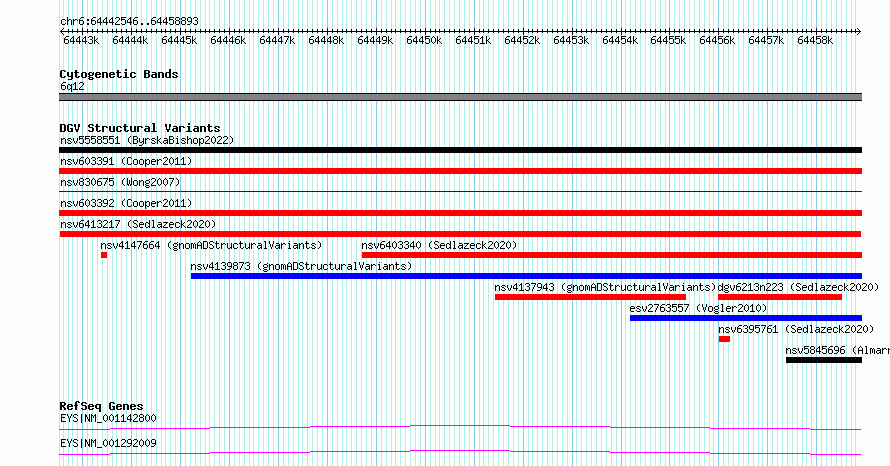Click the 64456k ruler tick label
890x466 pixels.
717,41
